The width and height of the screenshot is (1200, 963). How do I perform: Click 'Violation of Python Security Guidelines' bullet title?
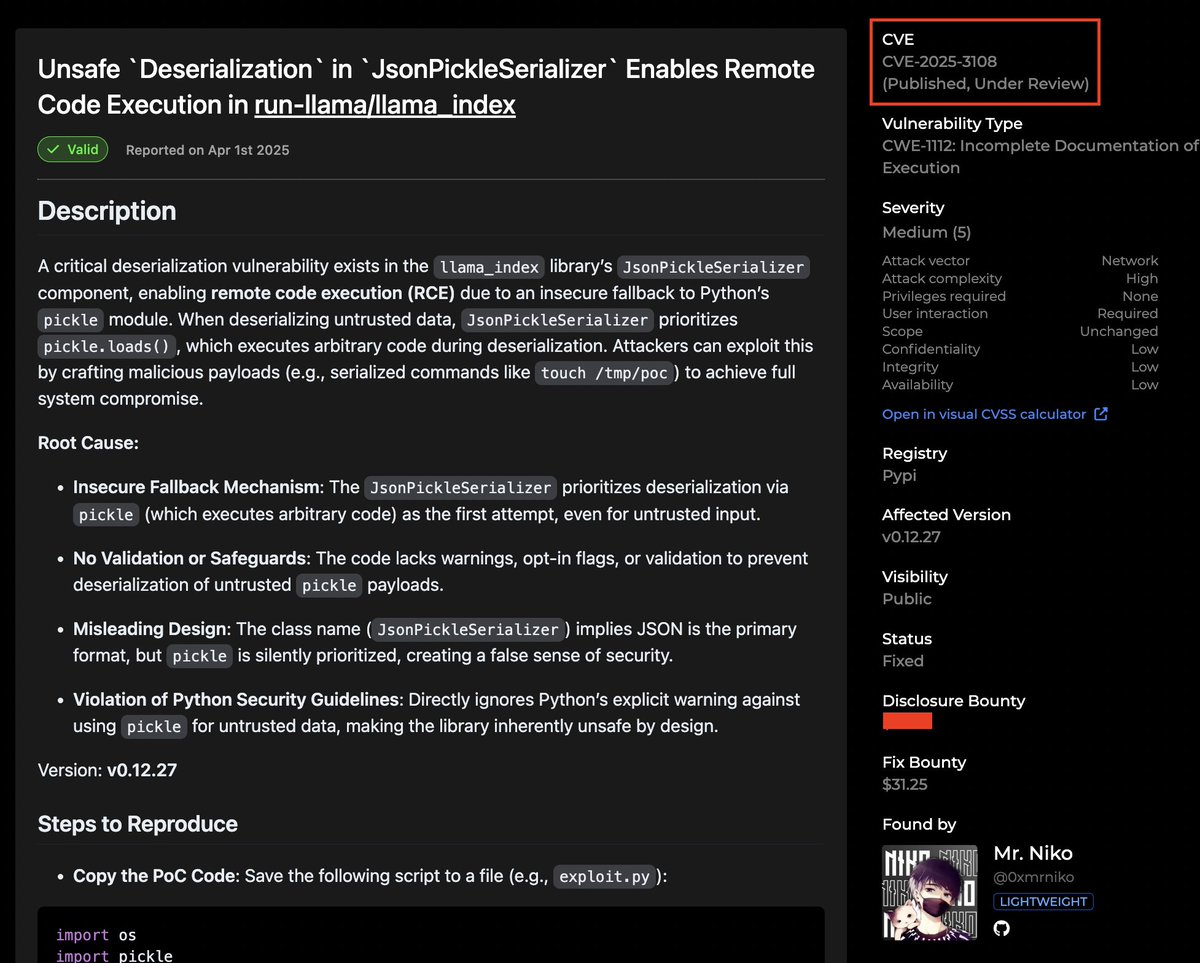pos(236,700)
